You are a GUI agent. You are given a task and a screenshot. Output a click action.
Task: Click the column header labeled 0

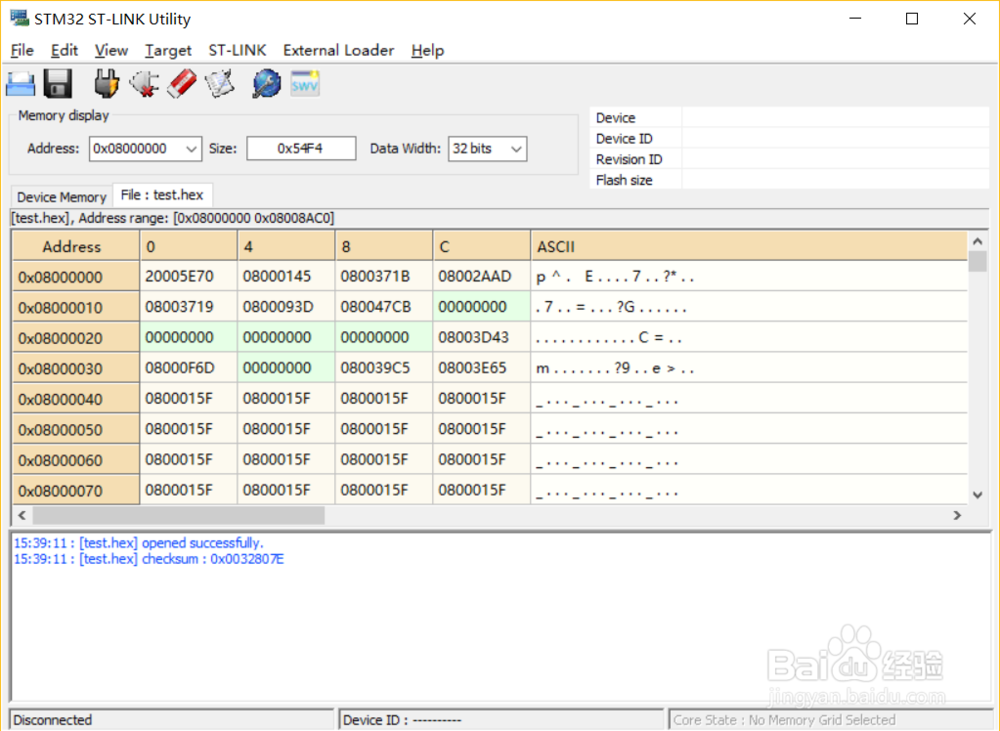[x=189, y=247]
